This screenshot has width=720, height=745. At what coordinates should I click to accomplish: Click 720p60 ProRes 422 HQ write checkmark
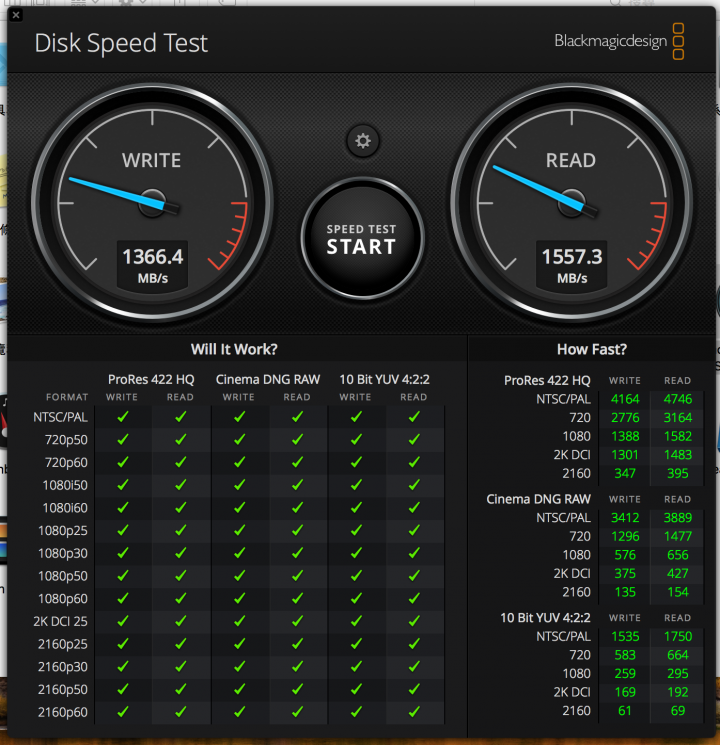click(x=123, y=462)
